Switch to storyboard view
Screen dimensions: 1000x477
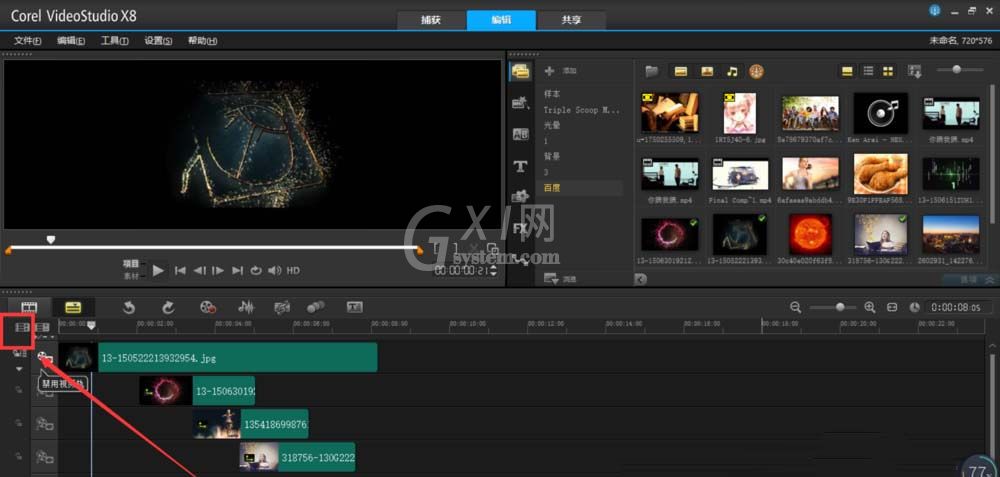click(x=29, y=307)
